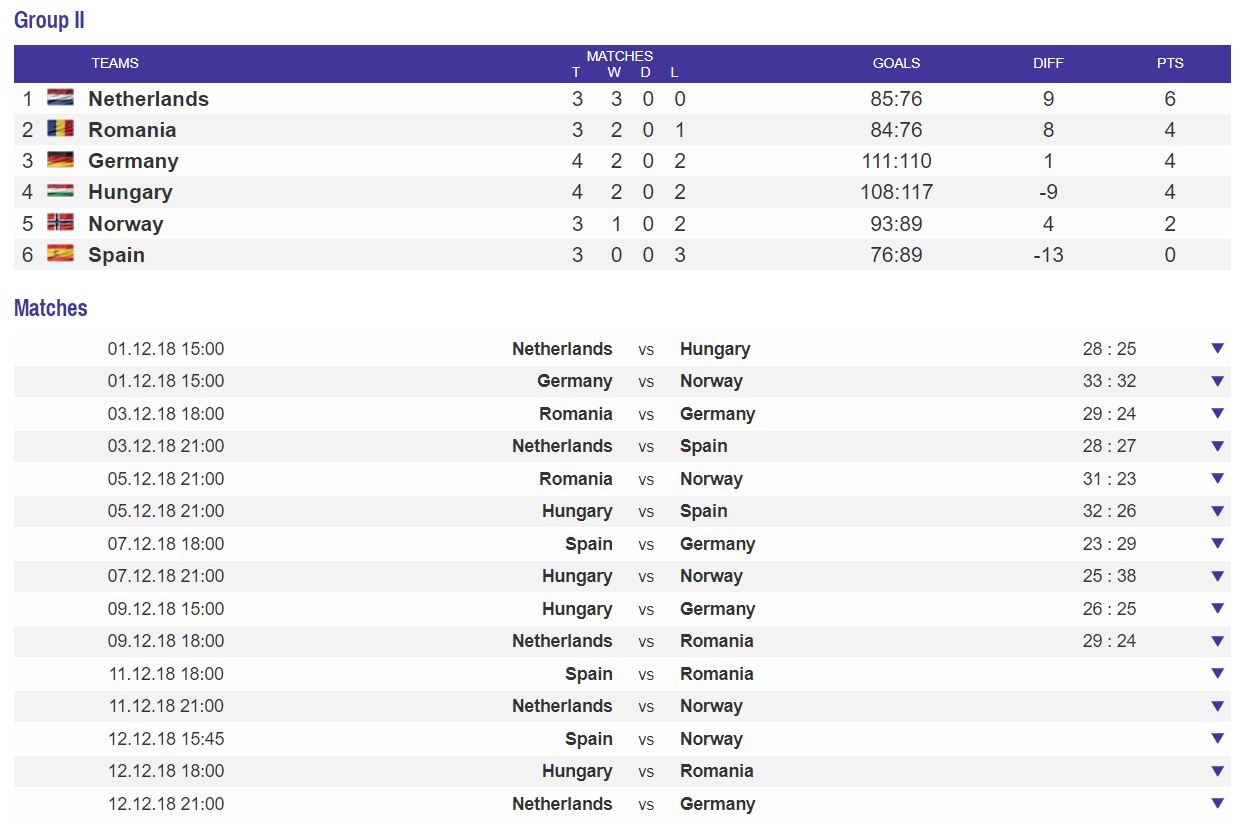Viewport: 1248px width, 836px height.
Task: Expand the Netherlands vs Romania match arrow
Action: pyautogui.click(x=1217, y=641)
